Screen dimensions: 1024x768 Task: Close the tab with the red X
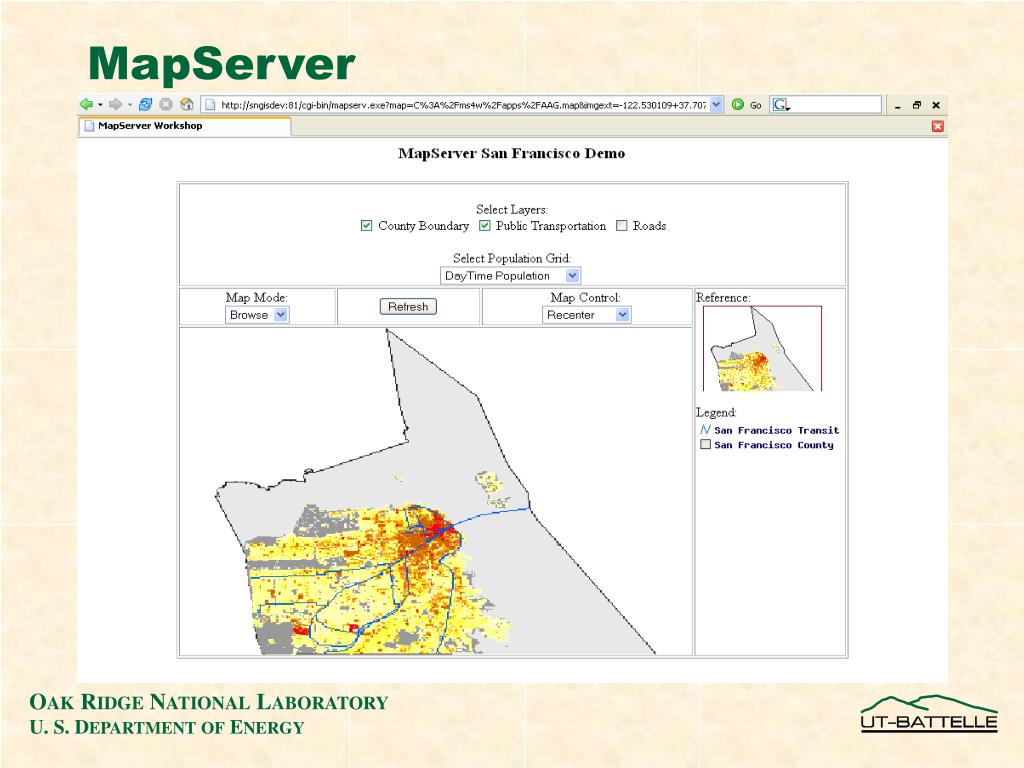(x=938, y=126)
